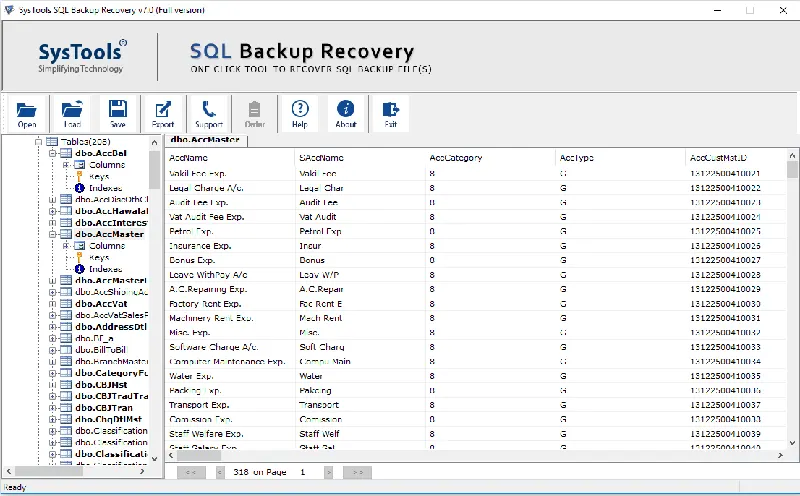
Task: Open the Help question mark icon
Action: pos(300,114)
